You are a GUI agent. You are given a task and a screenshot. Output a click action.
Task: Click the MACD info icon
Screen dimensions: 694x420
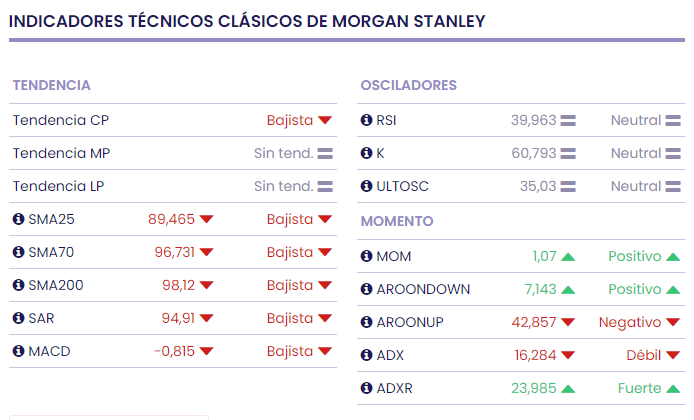coord(19,352)
